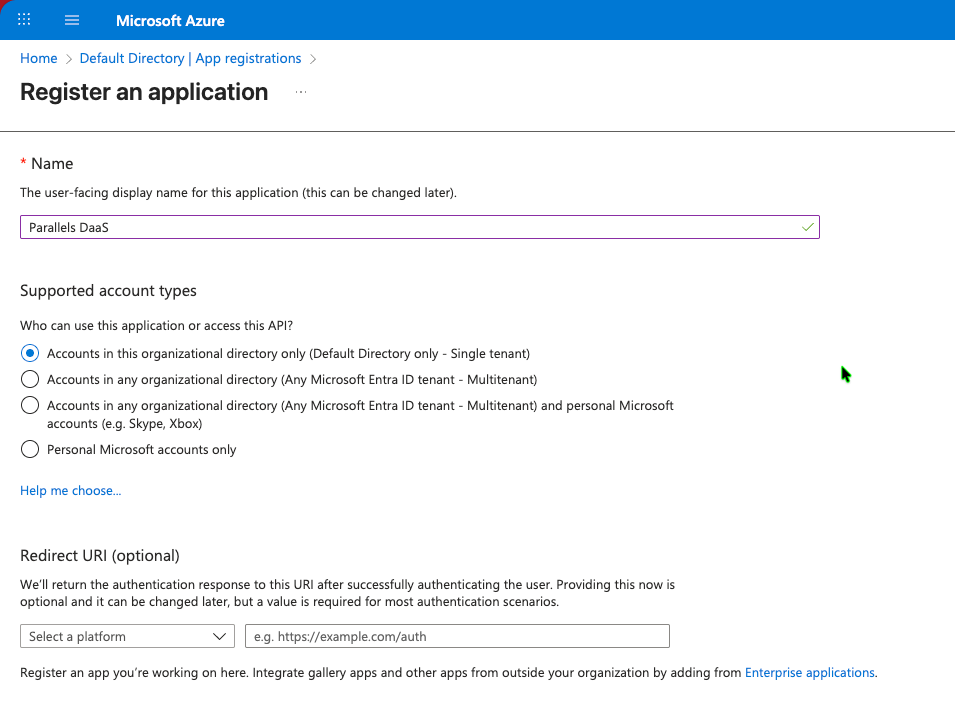Click the Microsoft Azure header title
Screen dimensions: 955x717
[x=170, y=20]
